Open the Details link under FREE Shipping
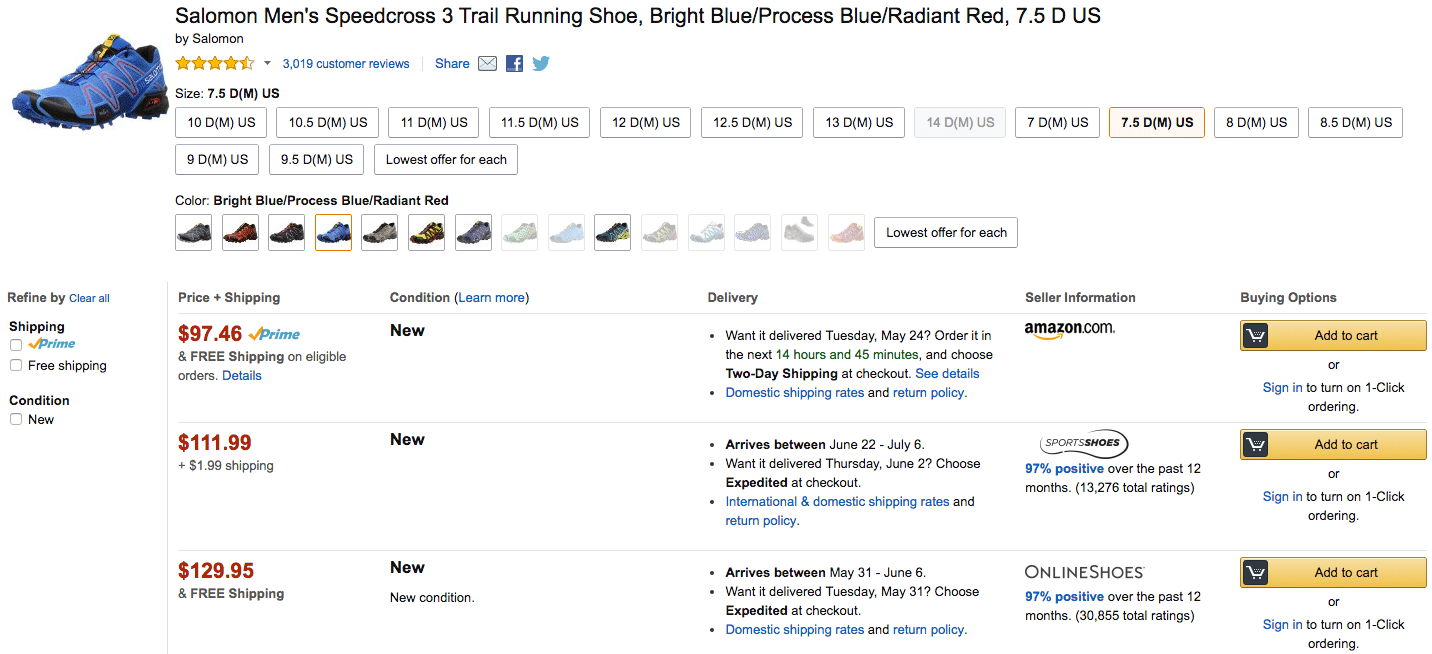The image size is (1432, 654). (242, 376)
